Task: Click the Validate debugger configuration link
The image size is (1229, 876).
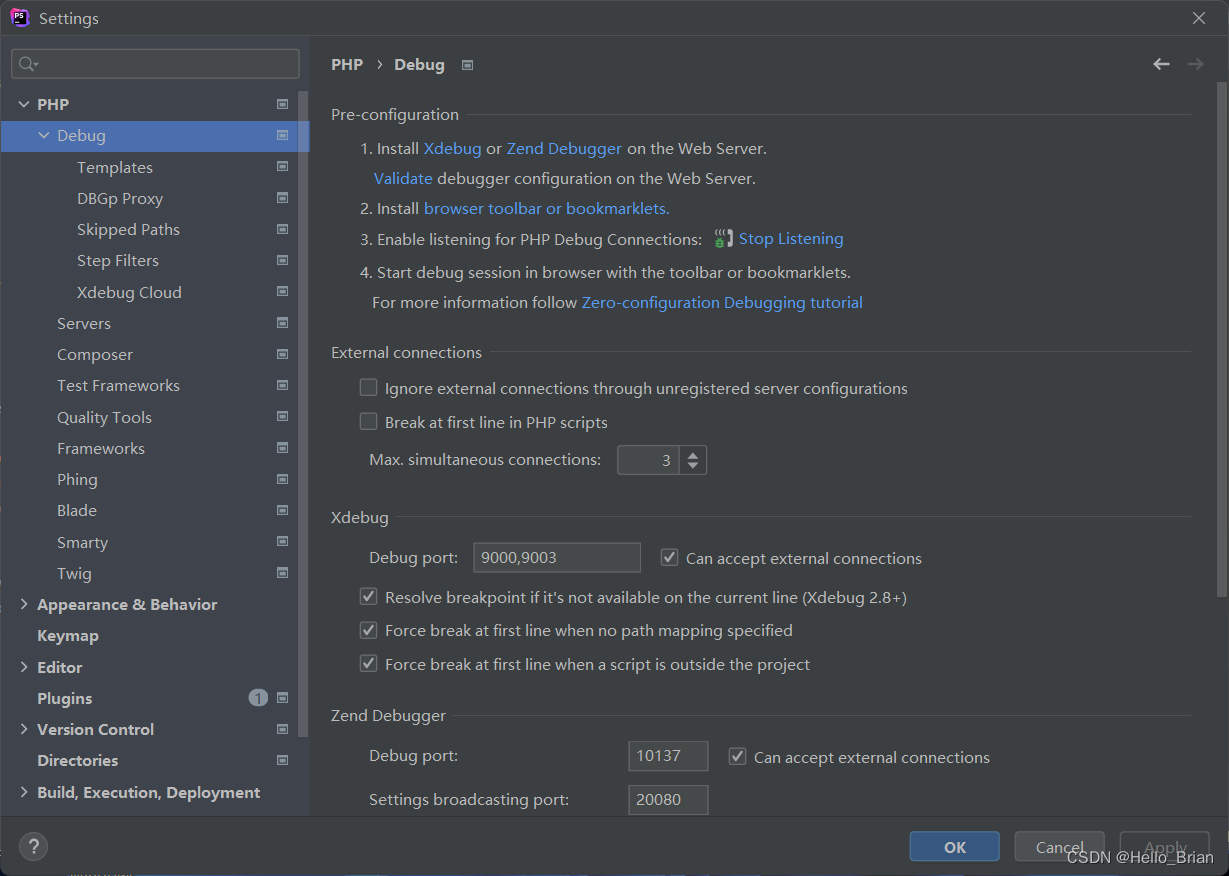Action: (x=403, y=179)
